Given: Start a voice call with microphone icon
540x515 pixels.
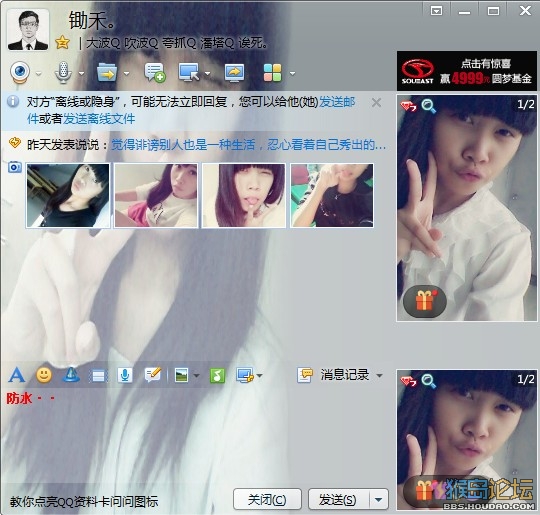Looking at the screenshot, I should [x=63, y=72].
